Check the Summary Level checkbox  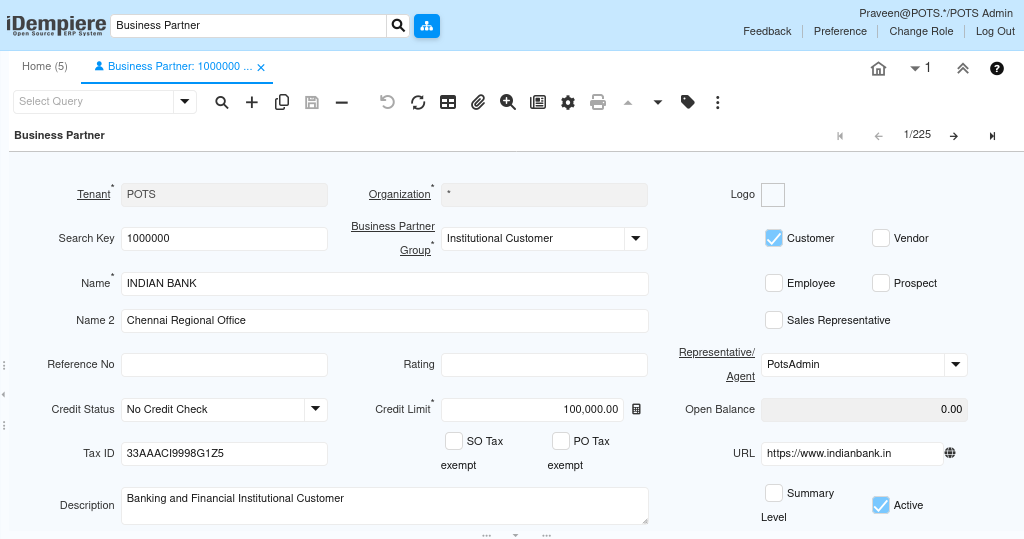pyautogui.click(x=774, y=493)
